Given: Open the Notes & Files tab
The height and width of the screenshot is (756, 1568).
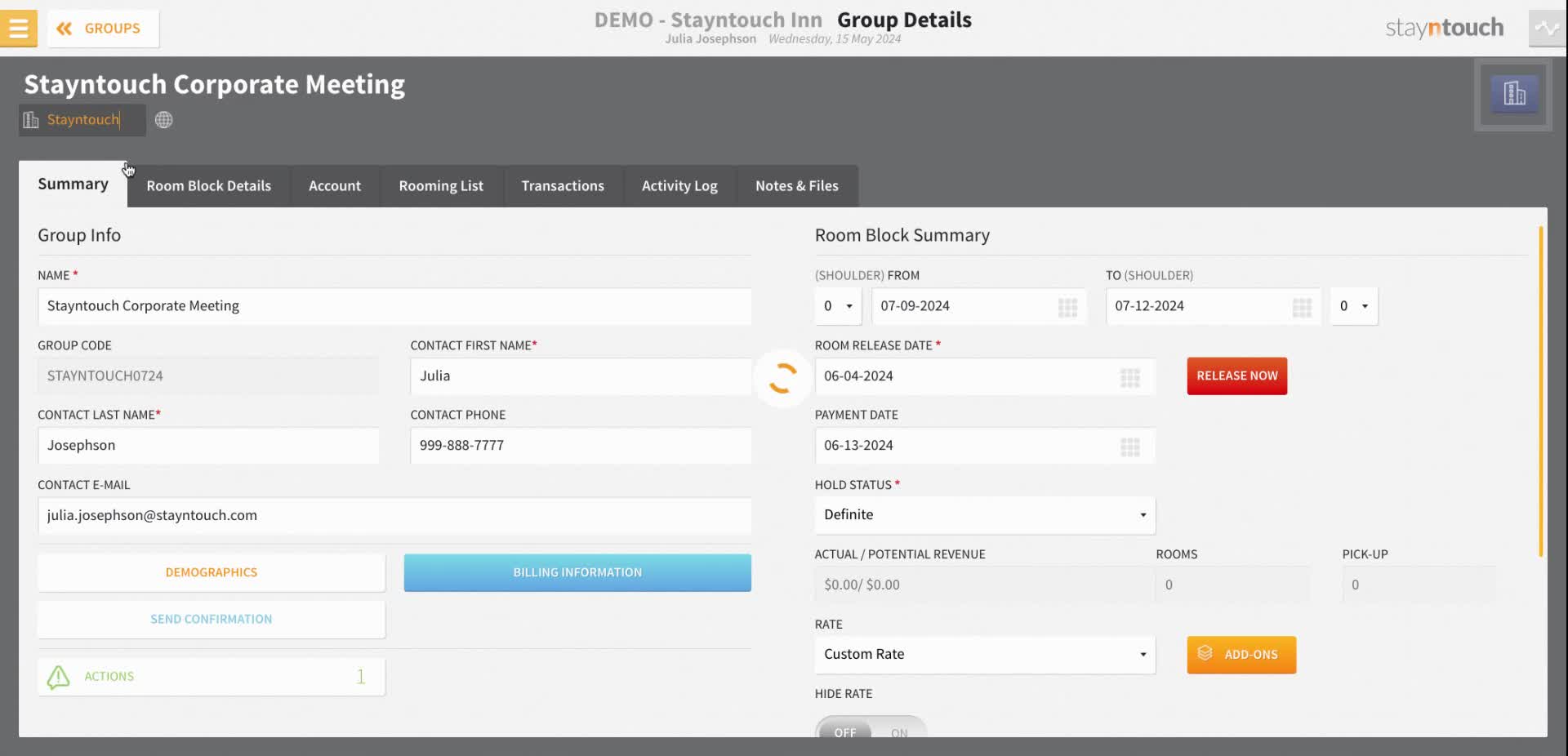Looking at the screenshot, I should tap(797, 186).
